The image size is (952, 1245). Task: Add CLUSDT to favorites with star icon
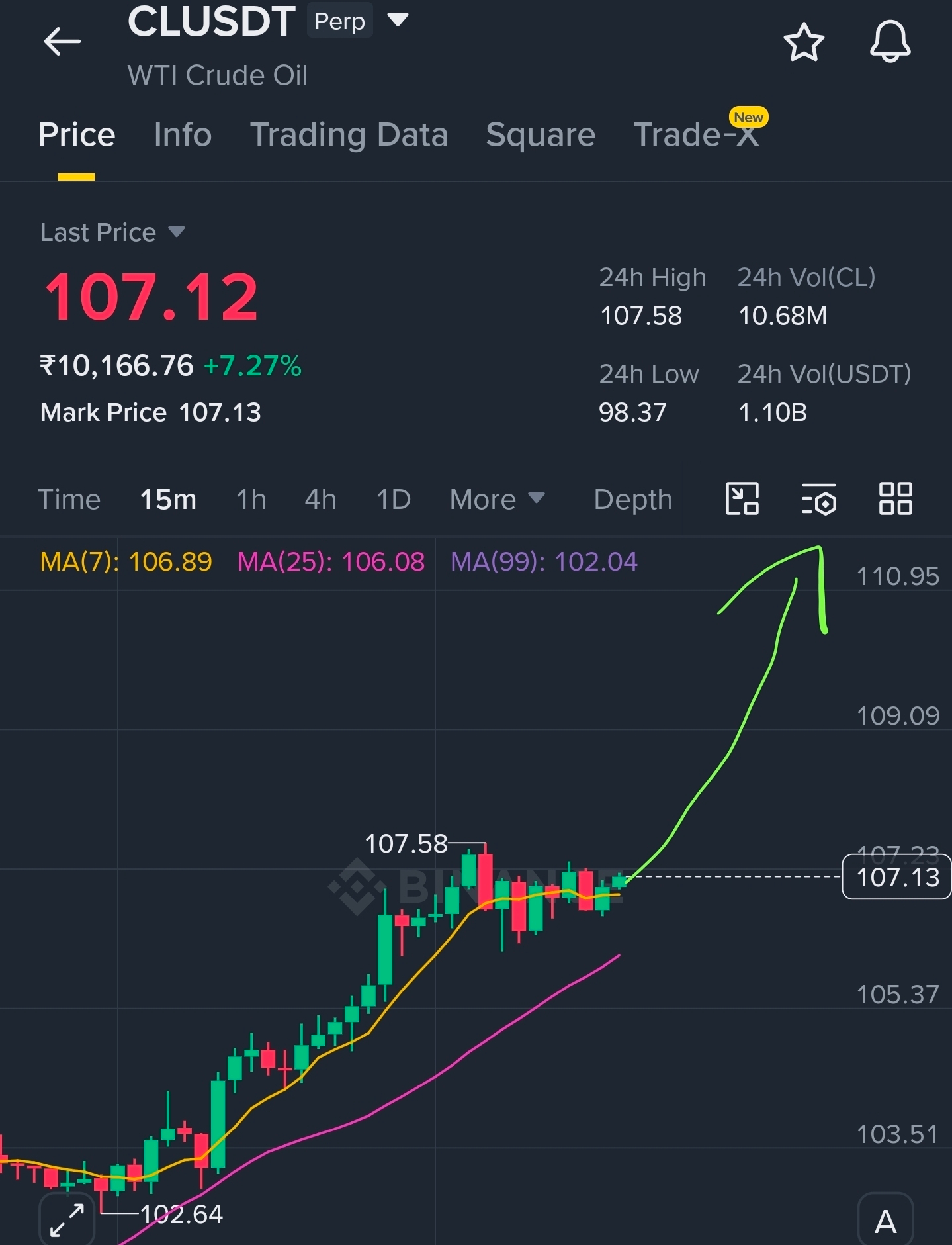tap(804, 42)
